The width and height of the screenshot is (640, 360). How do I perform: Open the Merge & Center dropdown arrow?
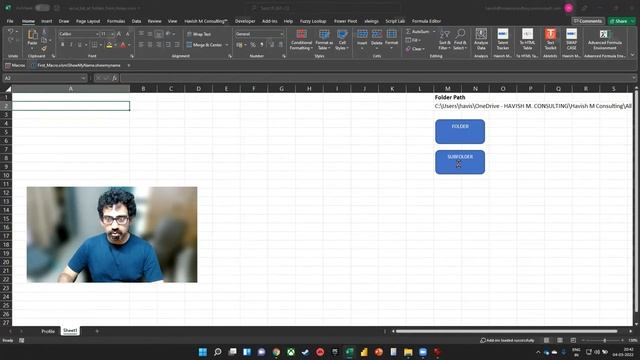227,45
